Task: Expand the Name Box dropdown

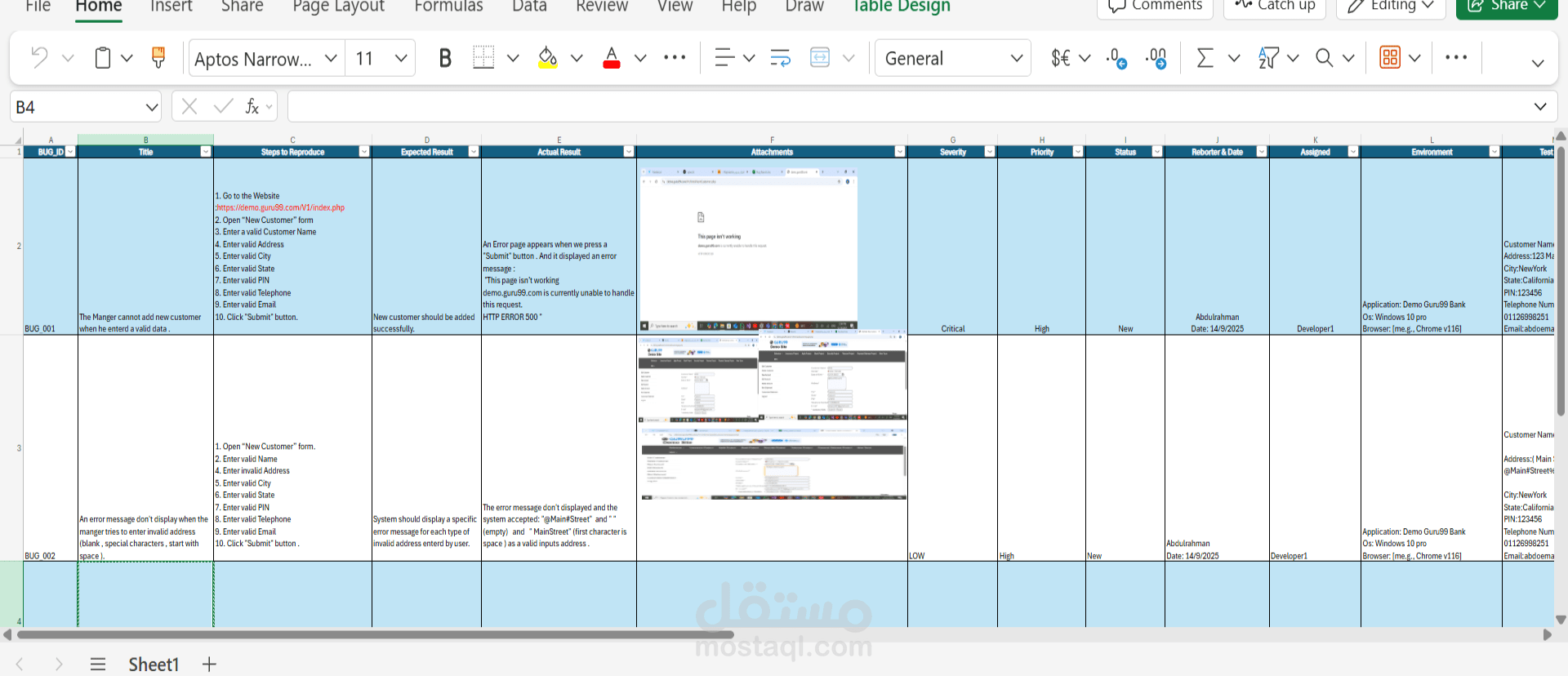Action: click(152, 107)
